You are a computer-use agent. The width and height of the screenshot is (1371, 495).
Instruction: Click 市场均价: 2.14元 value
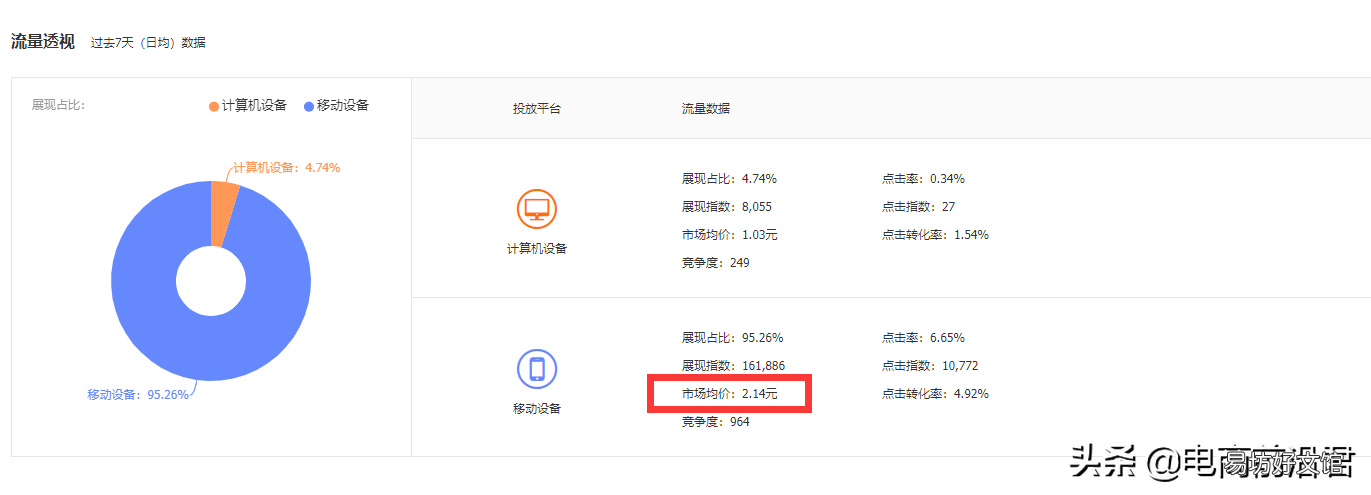729,394
